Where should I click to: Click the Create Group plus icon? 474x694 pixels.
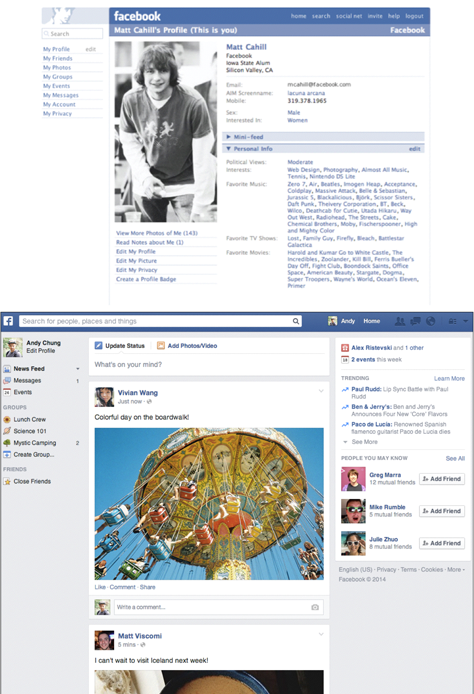click(x=7, y=455)
